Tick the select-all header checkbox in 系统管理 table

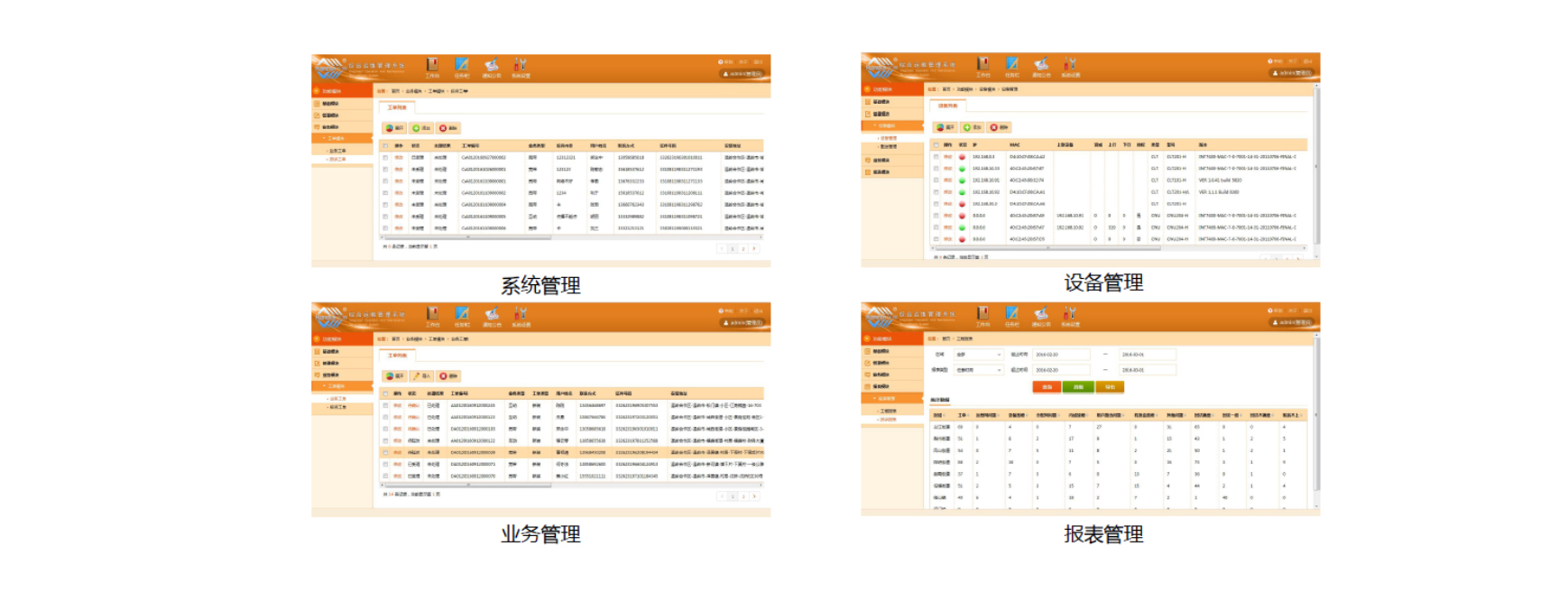coord(385,145)
